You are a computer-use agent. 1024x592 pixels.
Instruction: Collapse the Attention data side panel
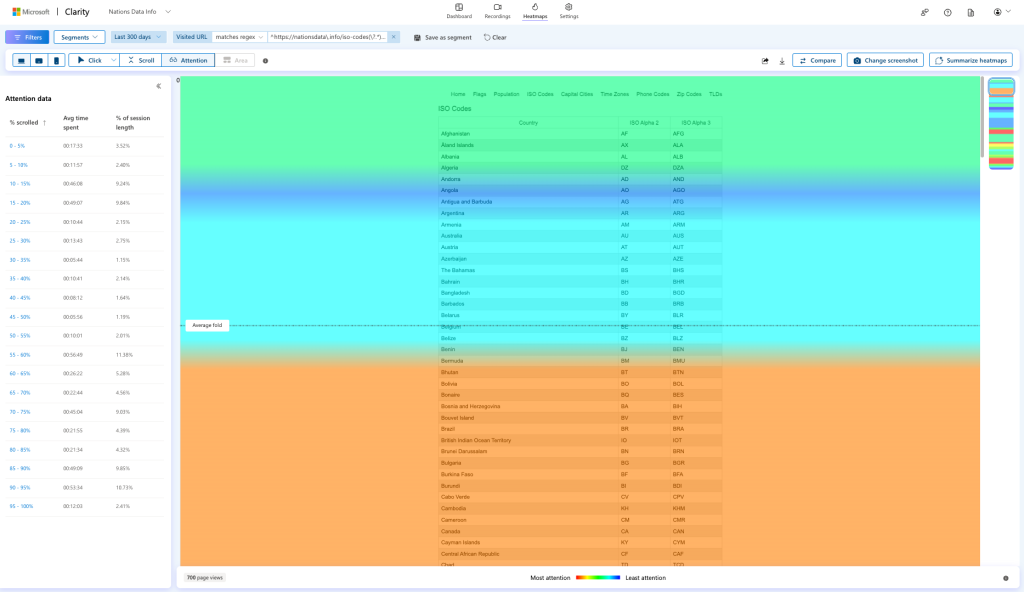tap(158, 86)
